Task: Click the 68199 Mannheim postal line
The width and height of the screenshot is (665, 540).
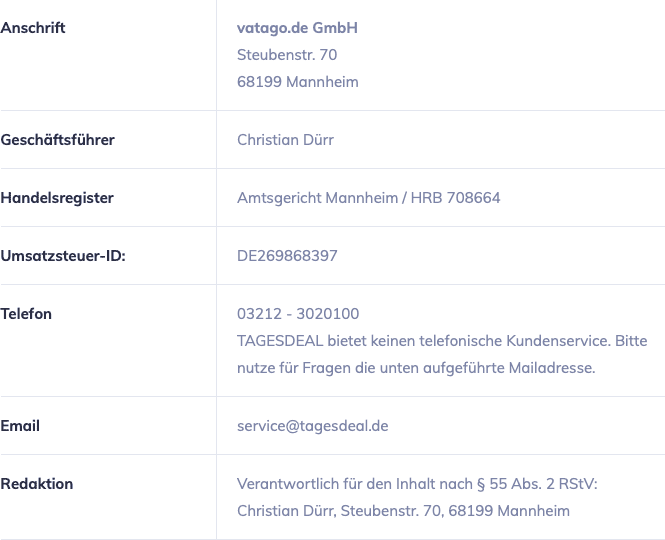Action: 298,82
